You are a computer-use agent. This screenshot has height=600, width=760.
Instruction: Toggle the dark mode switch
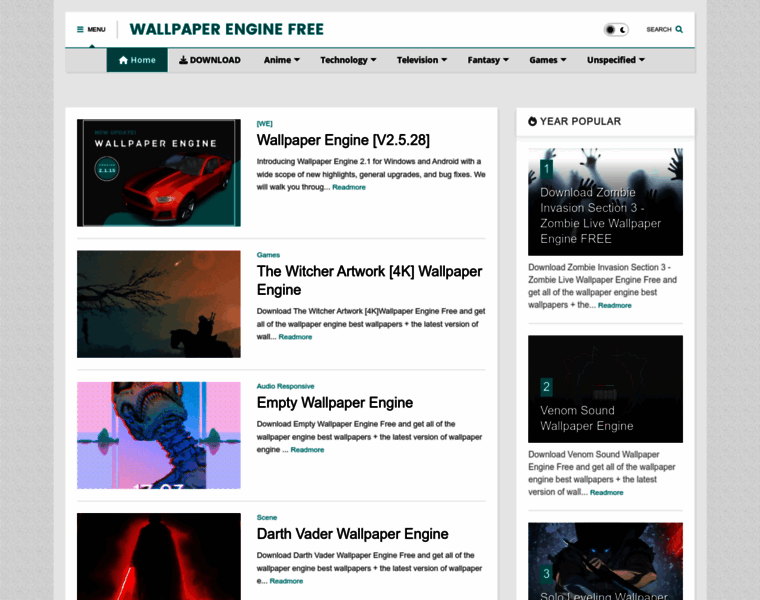[616, 30]
